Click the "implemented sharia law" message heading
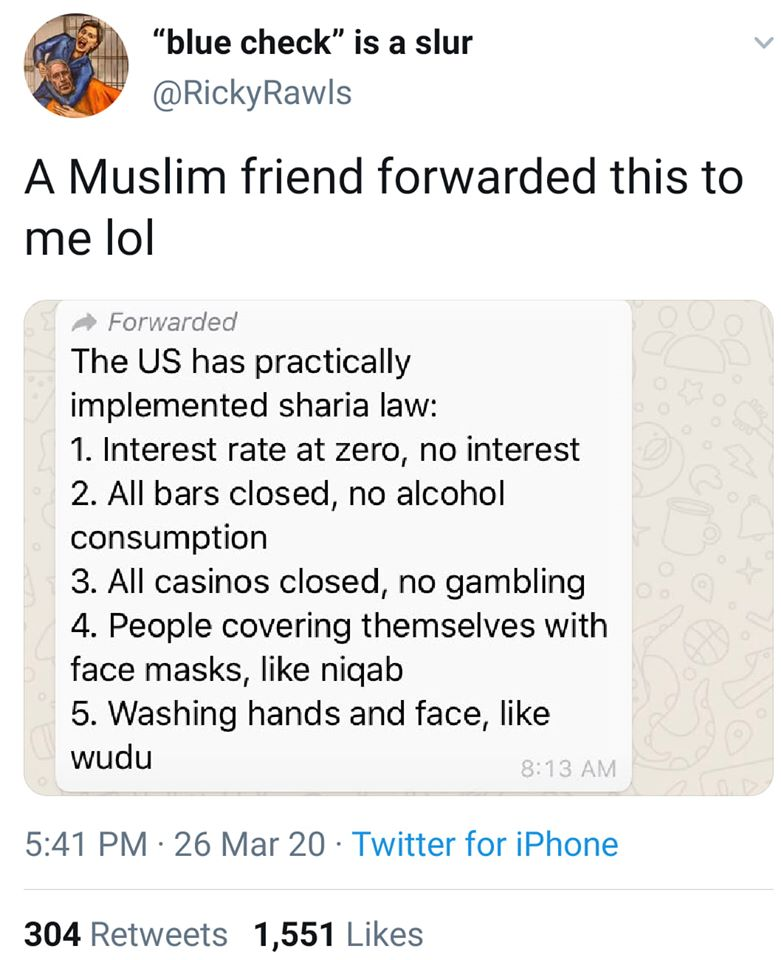Image resolution: width=781 pixels, height=960 pixels. pyautogui.click(x=254, y=405)
